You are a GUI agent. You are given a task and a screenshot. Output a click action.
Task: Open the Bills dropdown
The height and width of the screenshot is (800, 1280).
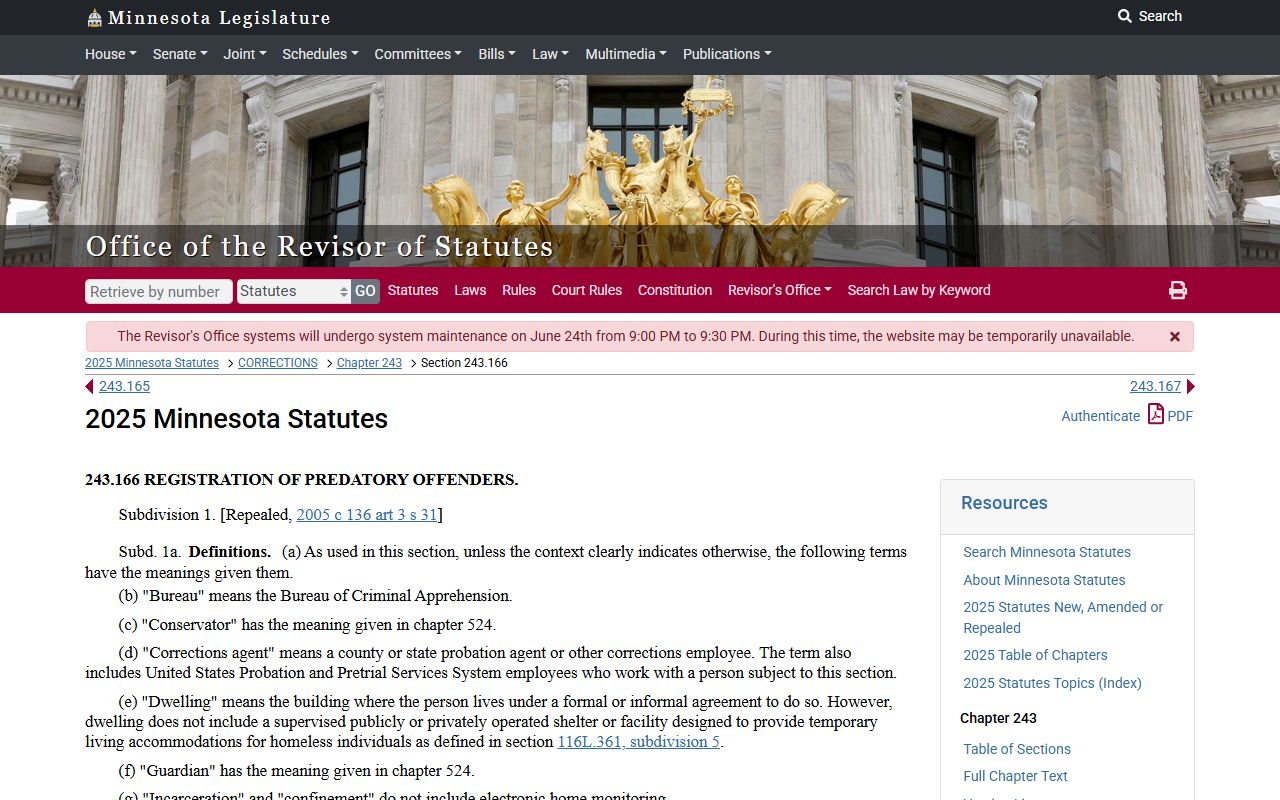click(x=497, y=54)
